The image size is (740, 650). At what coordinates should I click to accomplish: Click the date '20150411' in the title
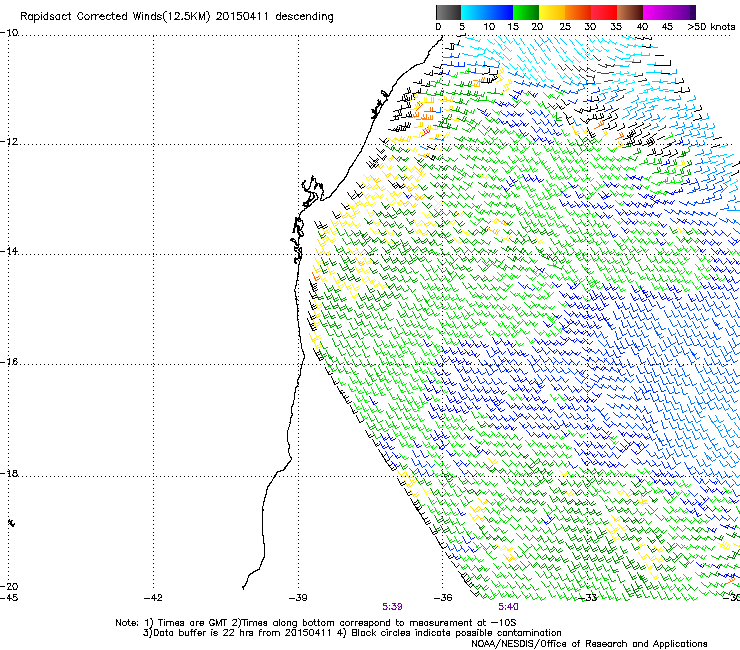[242, 17]
